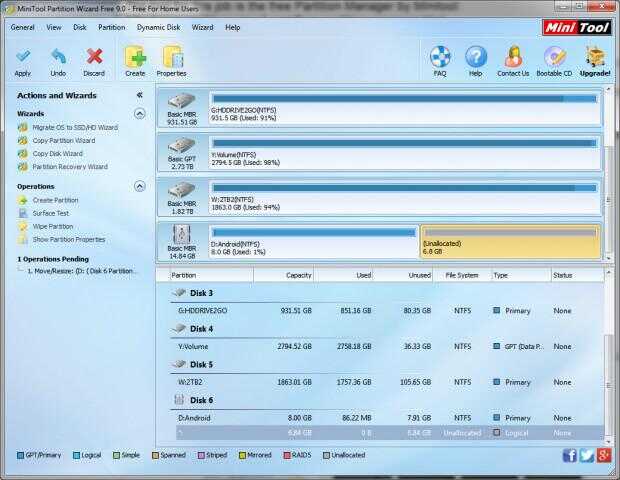Click the Undo arrow icon
Screen dimensions: 620x480
tap(59, 56)
